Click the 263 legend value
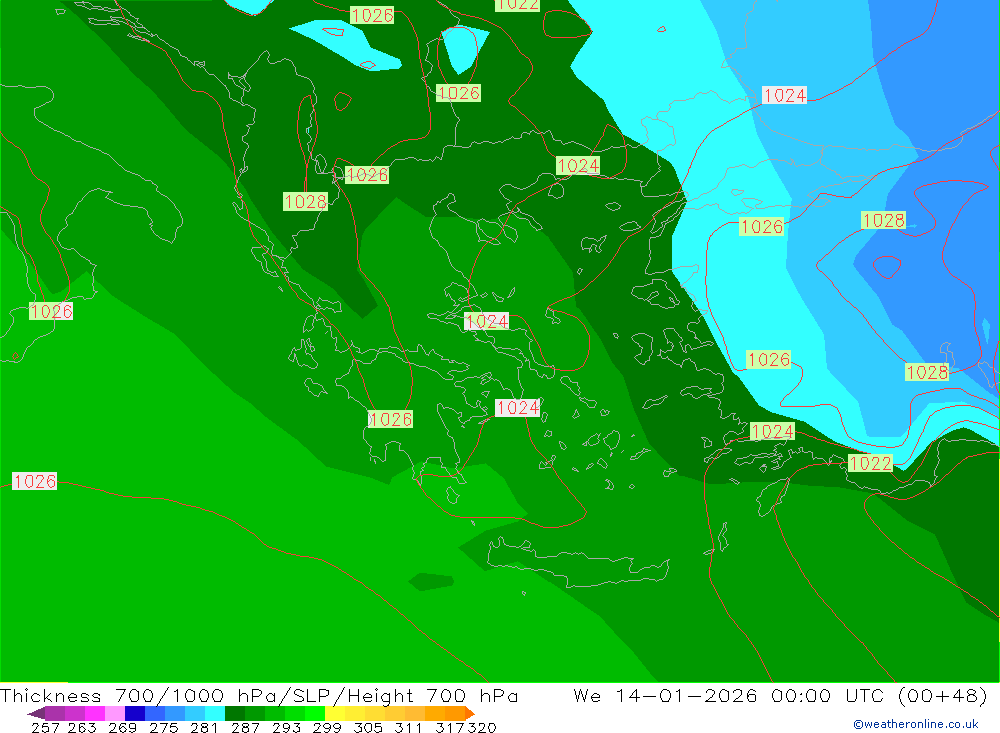Screen dimensions: 1000x733 pyautogui.click(x=82, y=727)
